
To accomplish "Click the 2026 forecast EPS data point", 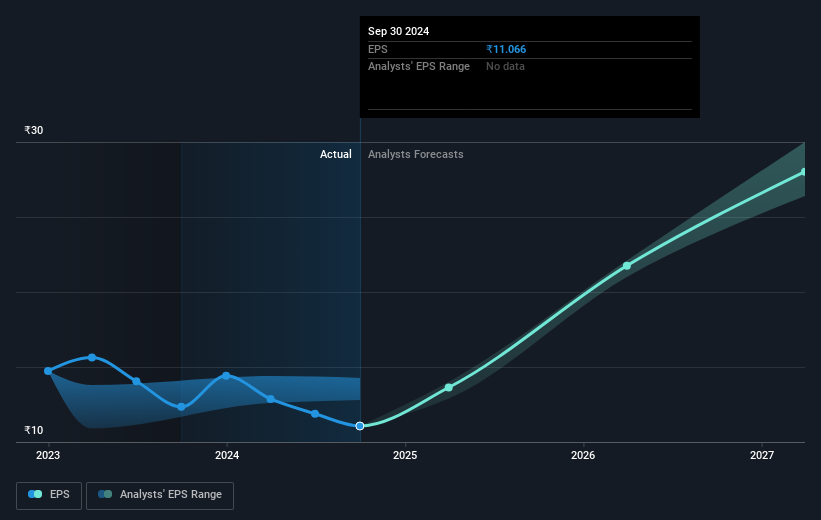I will (627, 266).
